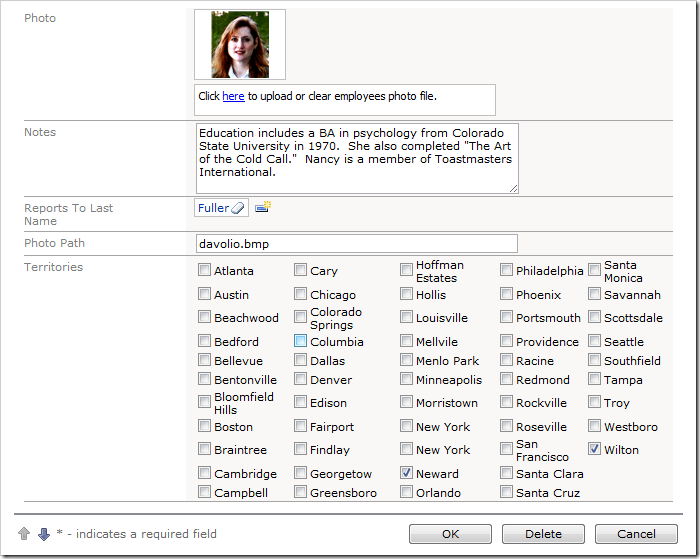Uncheck the Wilton territory checkbox

595,450
